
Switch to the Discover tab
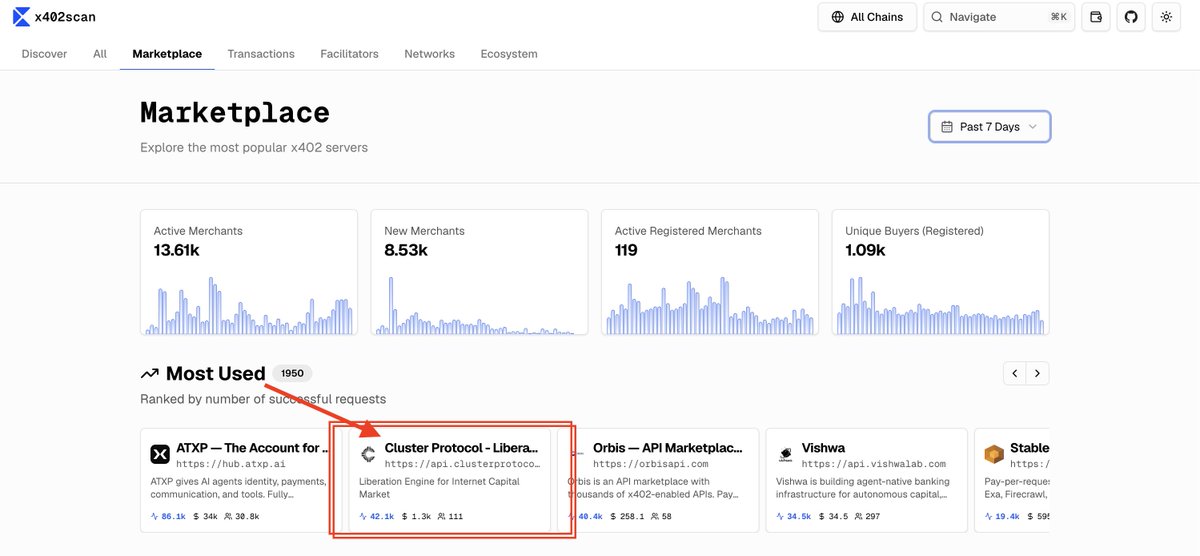pos(44,54)
